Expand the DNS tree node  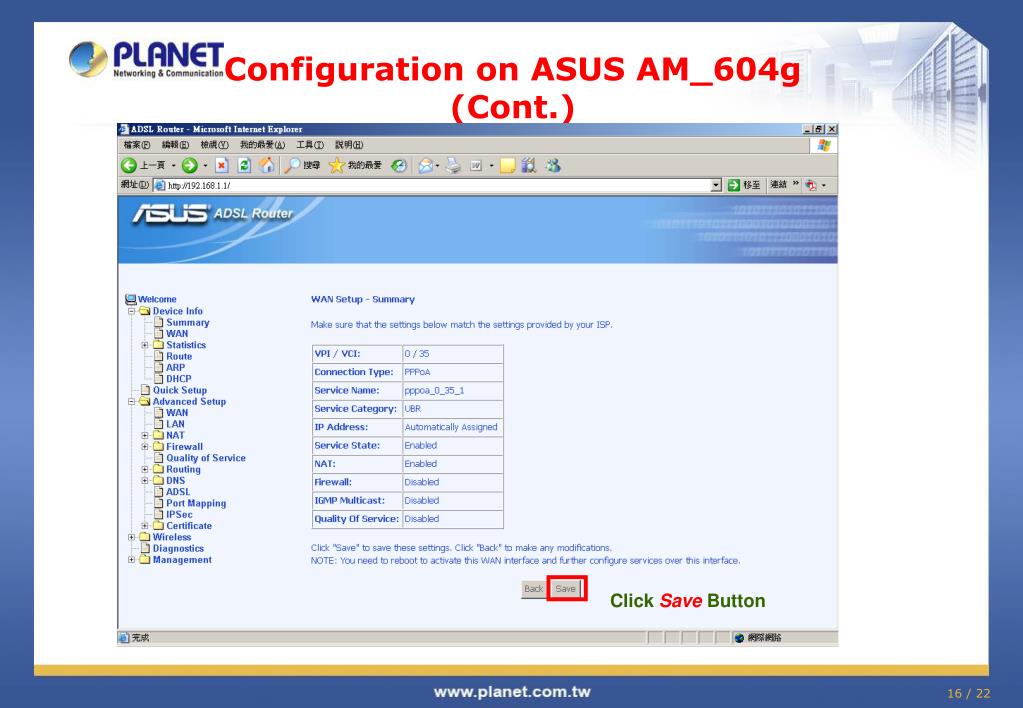(144, 481)
